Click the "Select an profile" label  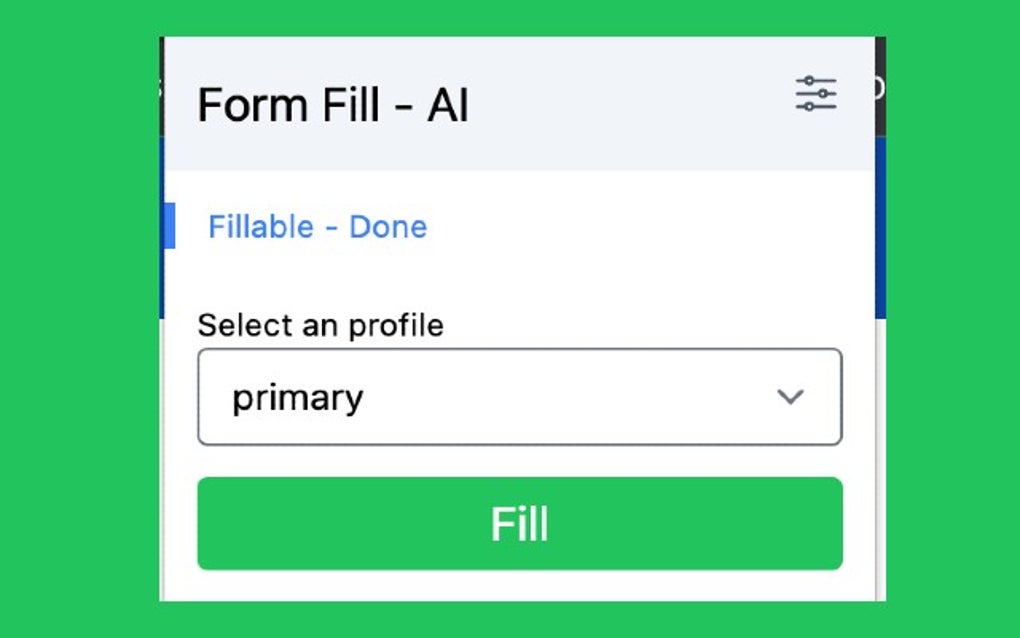pos(320,325)
